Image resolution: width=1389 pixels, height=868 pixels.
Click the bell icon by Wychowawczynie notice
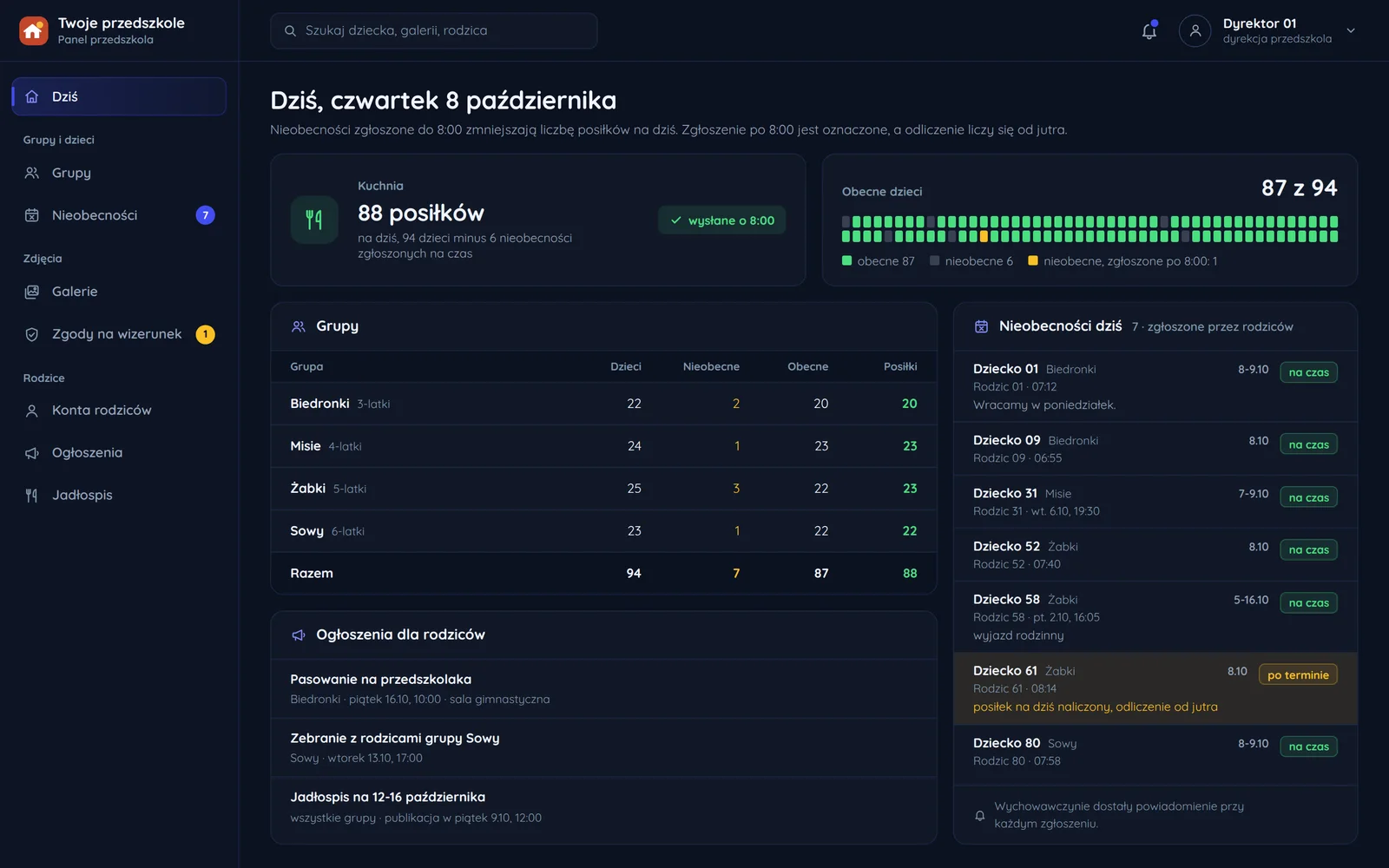(980, 815)
